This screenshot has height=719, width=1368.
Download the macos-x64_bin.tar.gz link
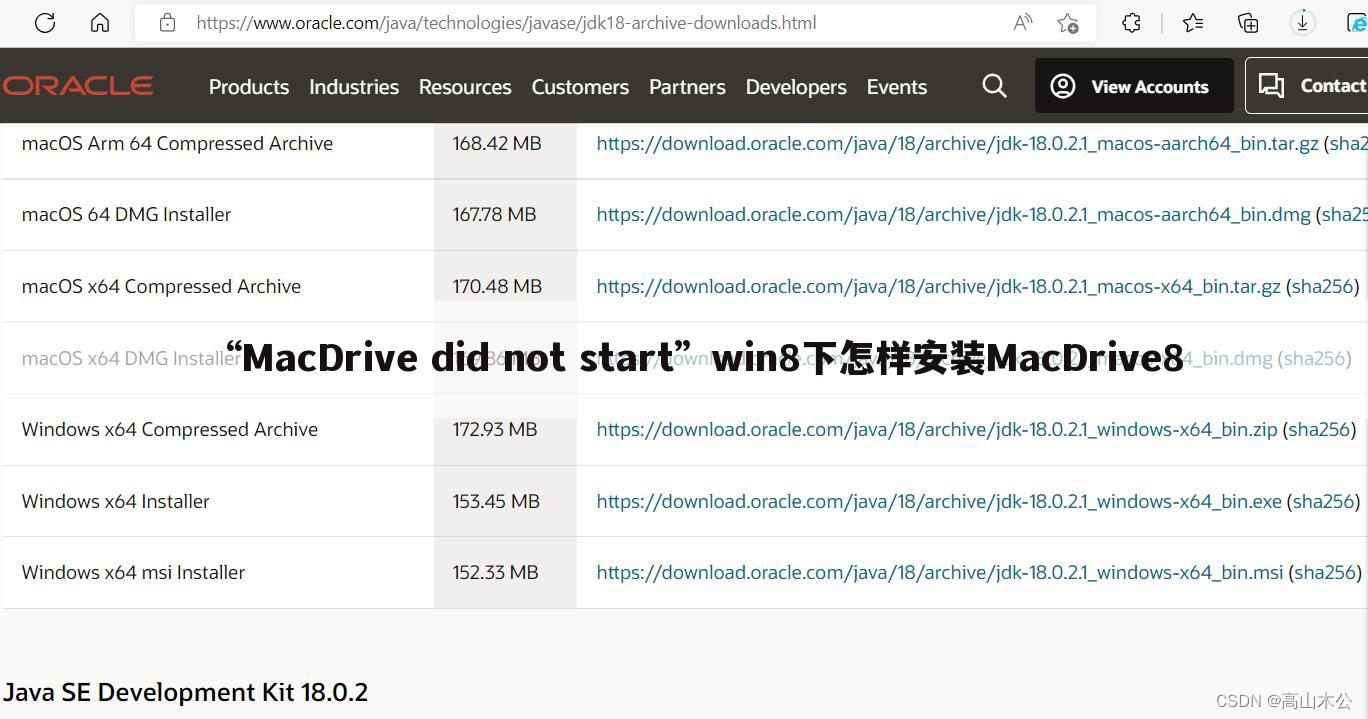click(938, 286)
